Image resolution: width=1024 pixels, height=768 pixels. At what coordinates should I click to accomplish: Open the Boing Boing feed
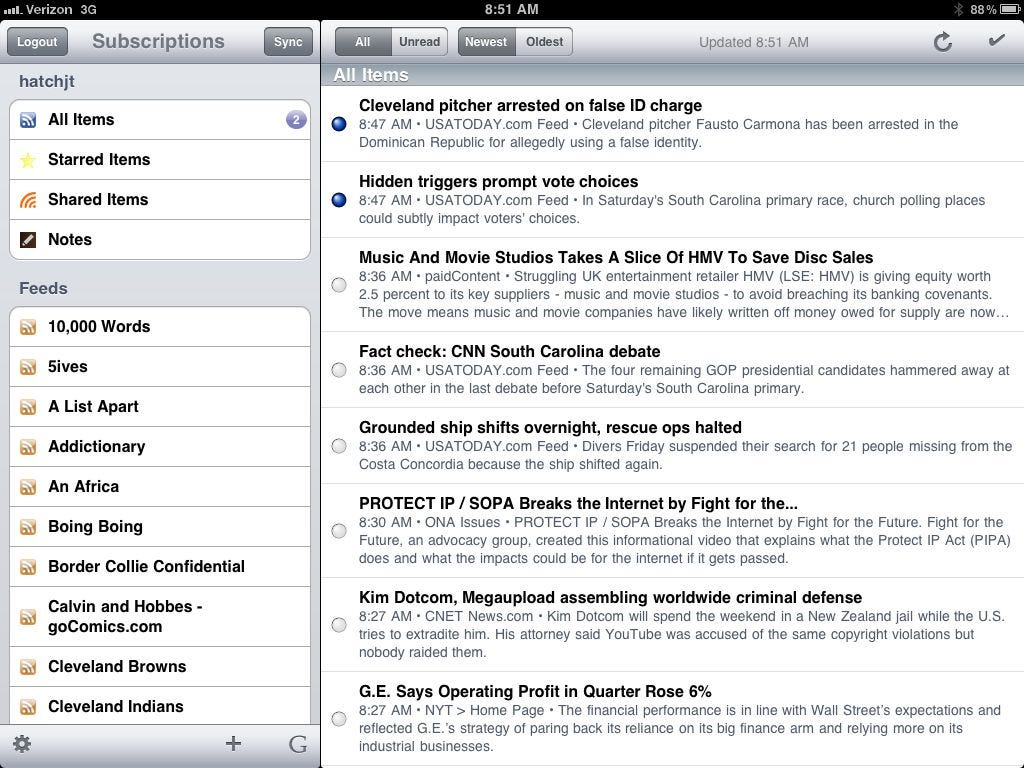160,527
